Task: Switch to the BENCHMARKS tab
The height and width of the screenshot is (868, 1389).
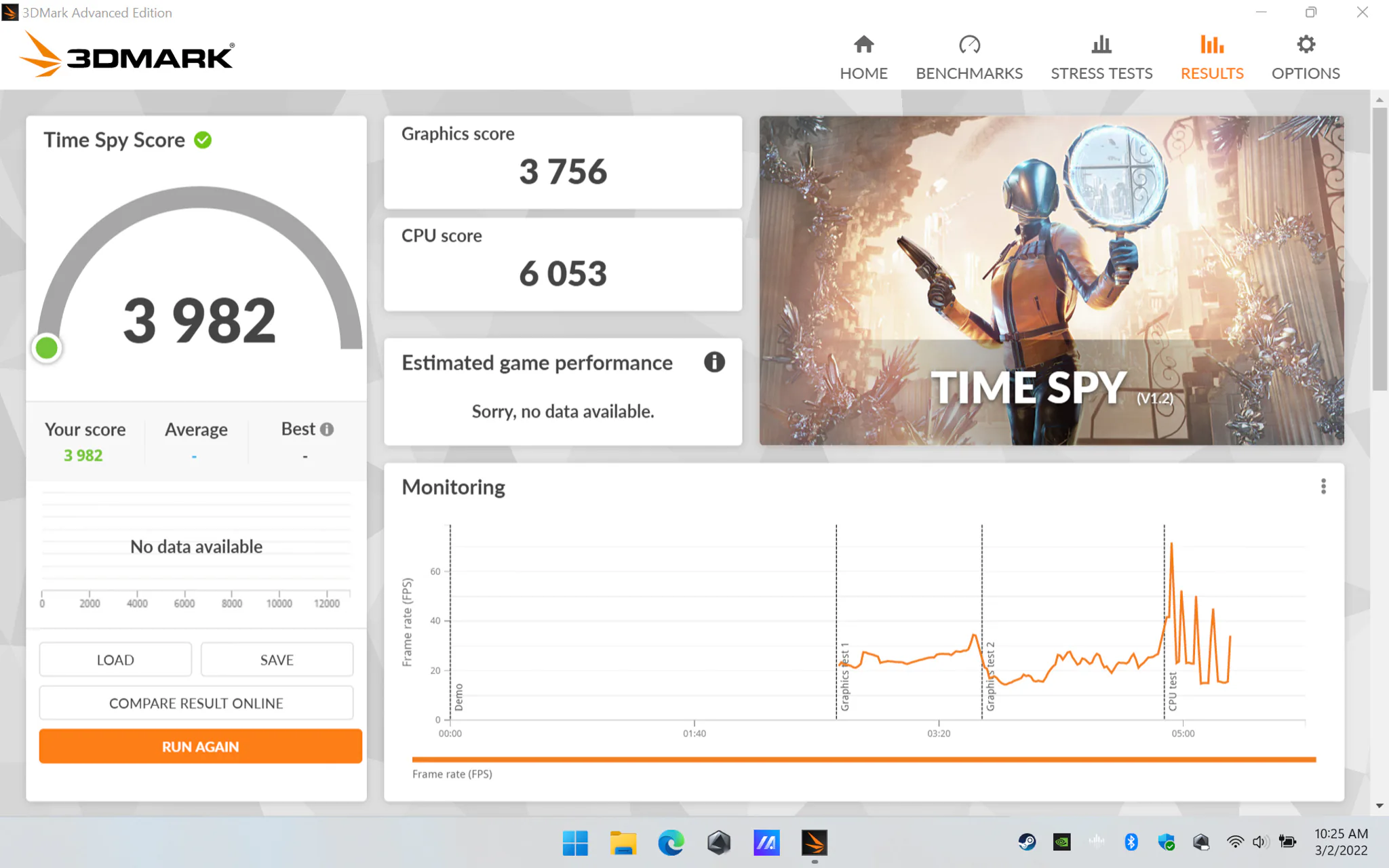Action: pos(969,58)
